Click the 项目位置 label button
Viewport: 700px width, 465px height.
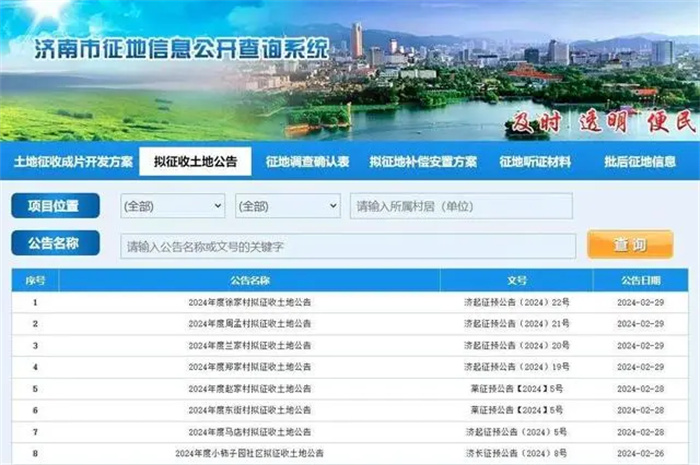(55, 206)
